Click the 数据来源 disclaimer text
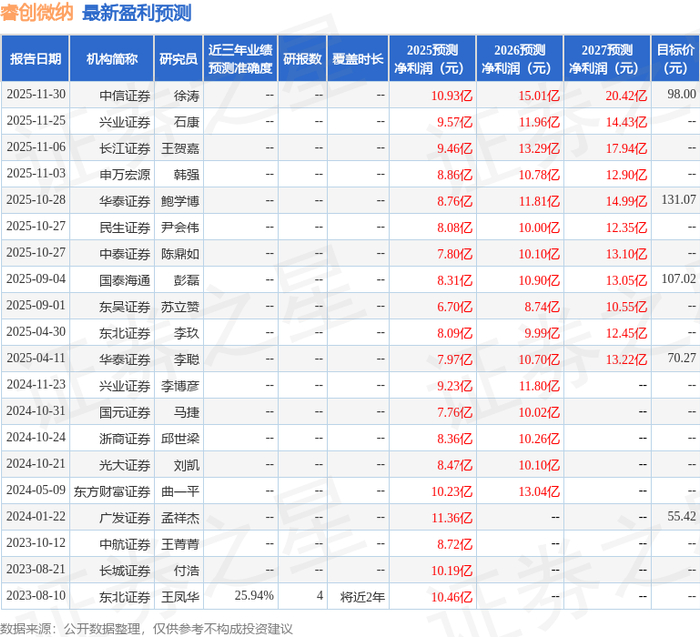Viewport: 700px width, 637px height. coord(146,629)
